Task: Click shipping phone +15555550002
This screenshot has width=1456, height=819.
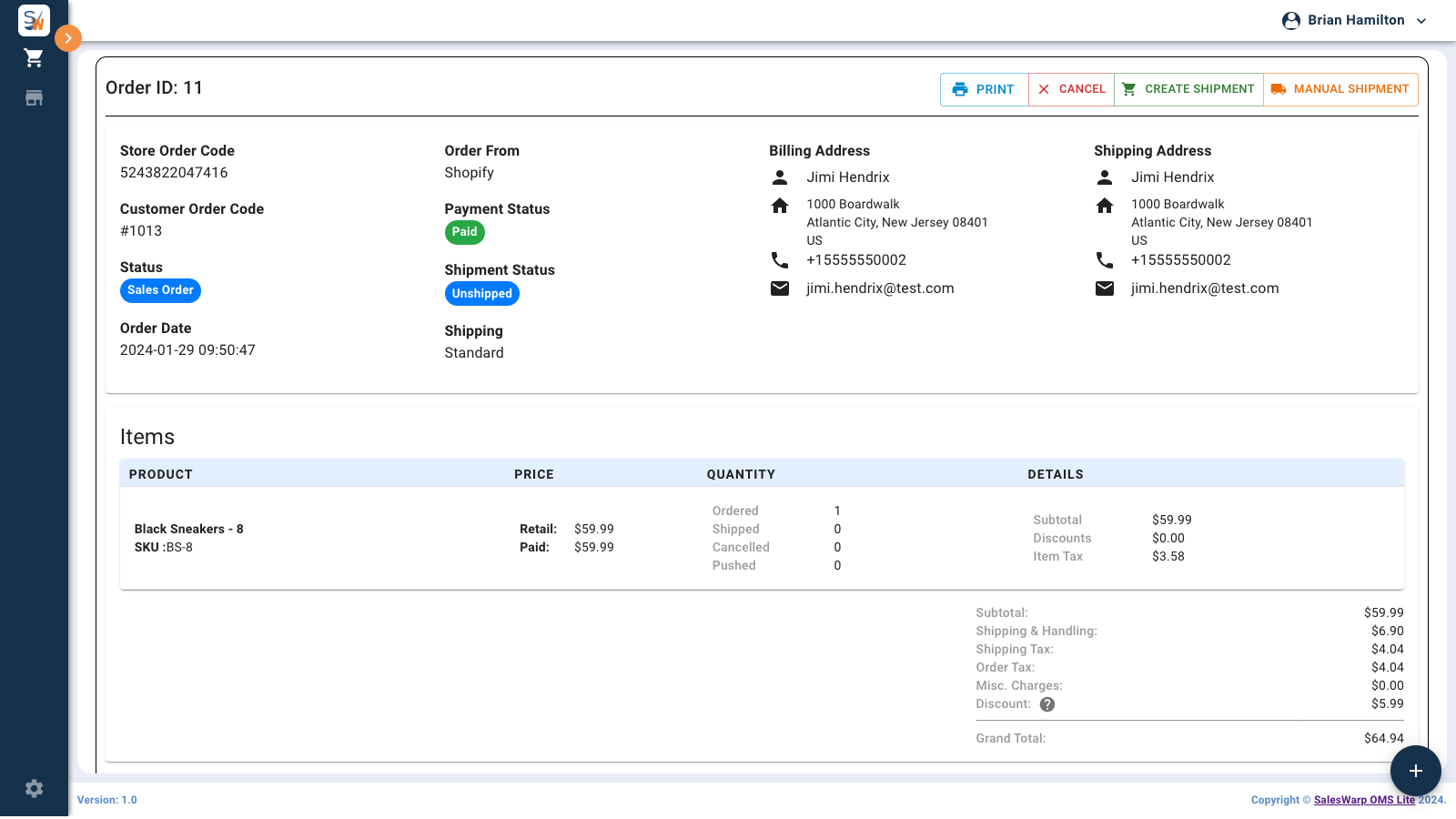Action: click(1180, 260)
